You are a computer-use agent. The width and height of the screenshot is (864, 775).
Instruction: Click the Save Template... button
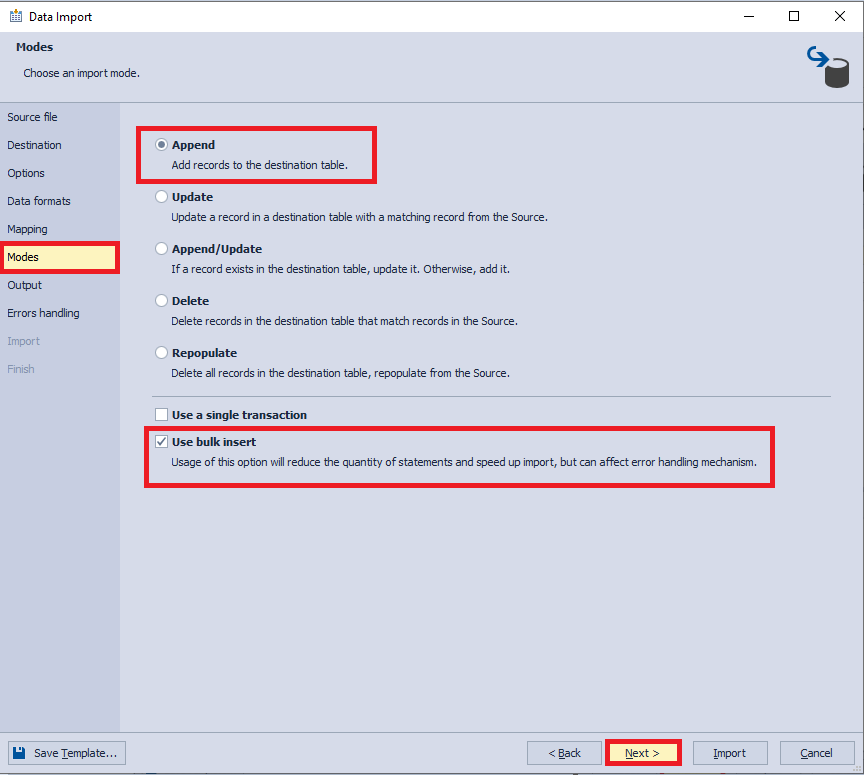coord(67,753)
